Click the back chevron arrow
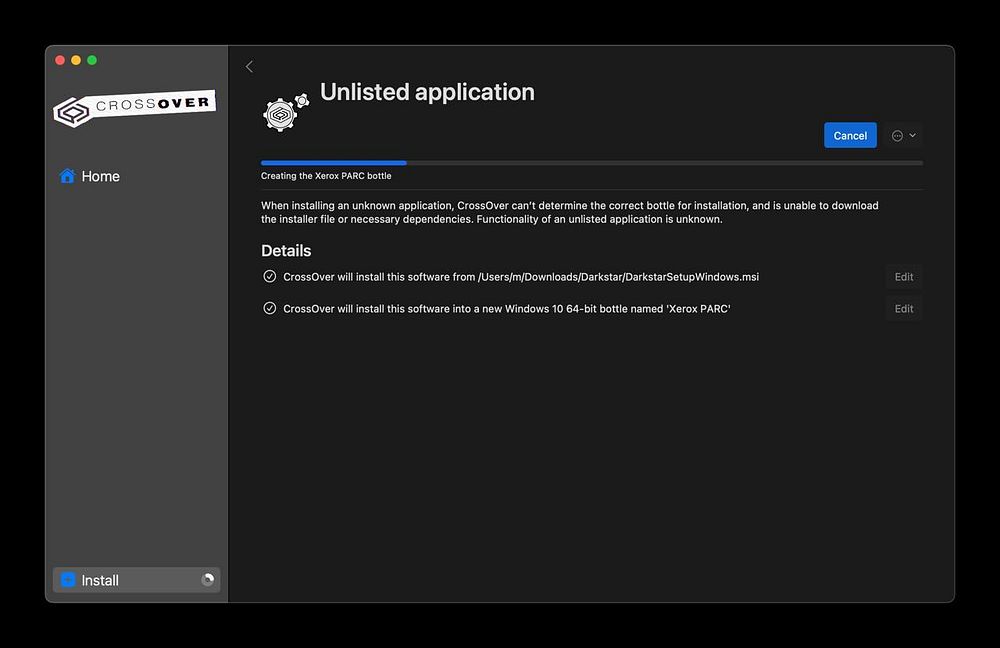 coord(249,66)
